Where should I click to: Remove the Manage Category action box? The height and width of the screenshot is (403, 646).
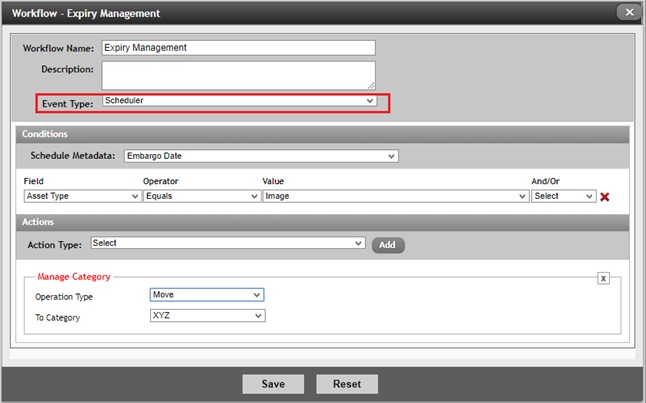(x=603, y=279)
